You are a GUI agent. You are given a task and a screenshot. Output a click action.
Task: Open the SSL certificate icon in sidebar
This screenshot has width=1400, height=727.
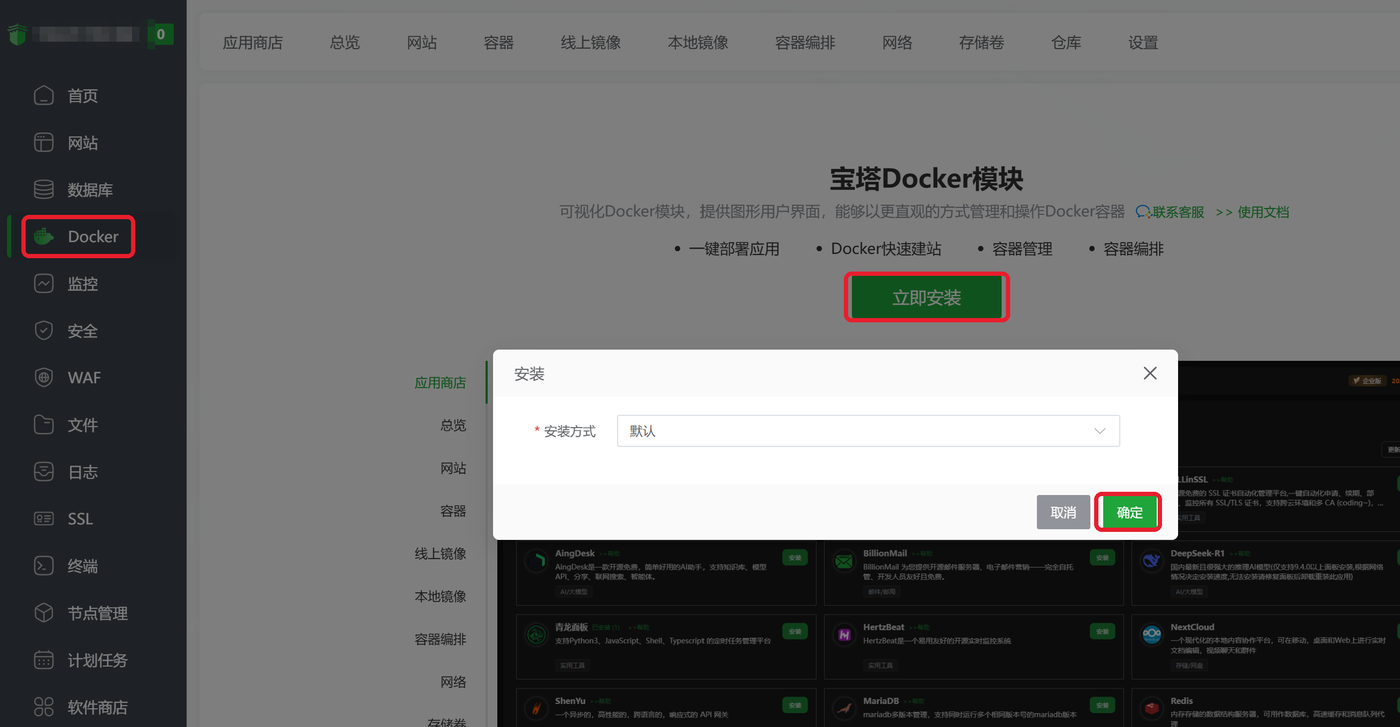pyautogui.click(x=43, y=519)
